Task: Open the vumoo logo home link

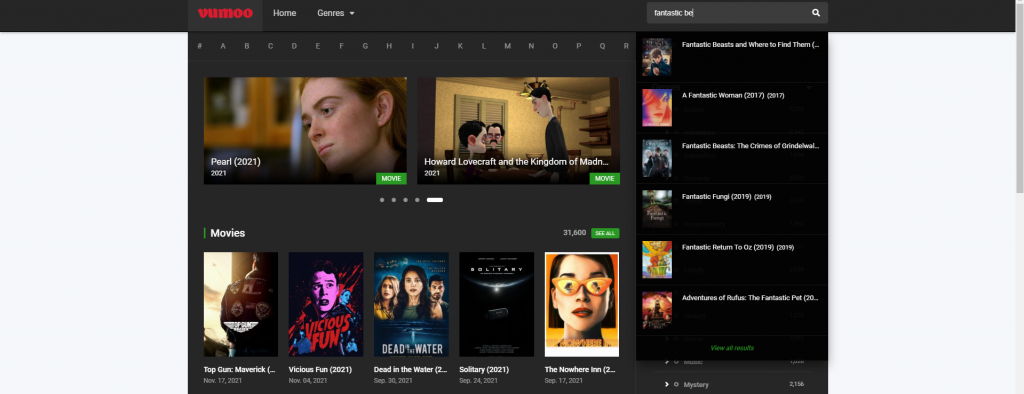Action: 225,13
